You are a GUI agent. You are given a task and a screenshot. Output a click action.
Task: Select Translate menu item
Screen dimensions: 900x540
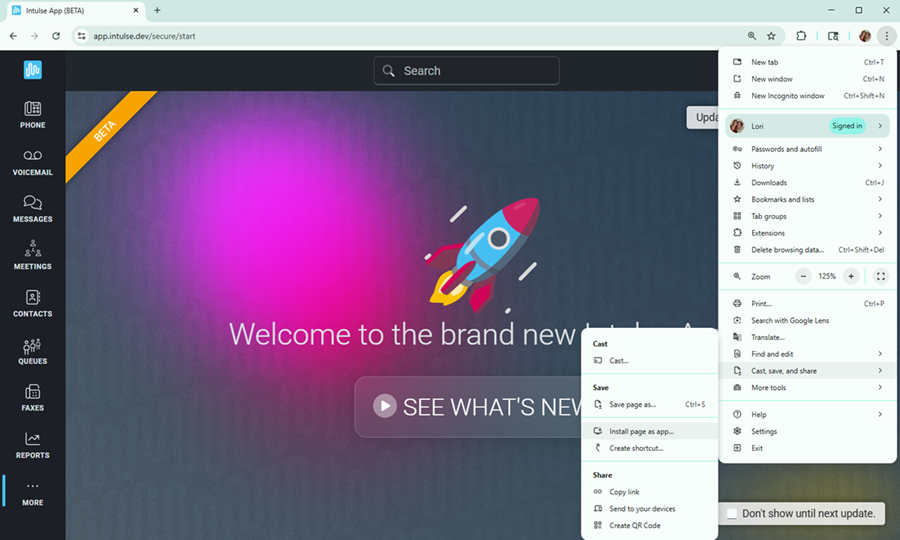click(807, 337)
